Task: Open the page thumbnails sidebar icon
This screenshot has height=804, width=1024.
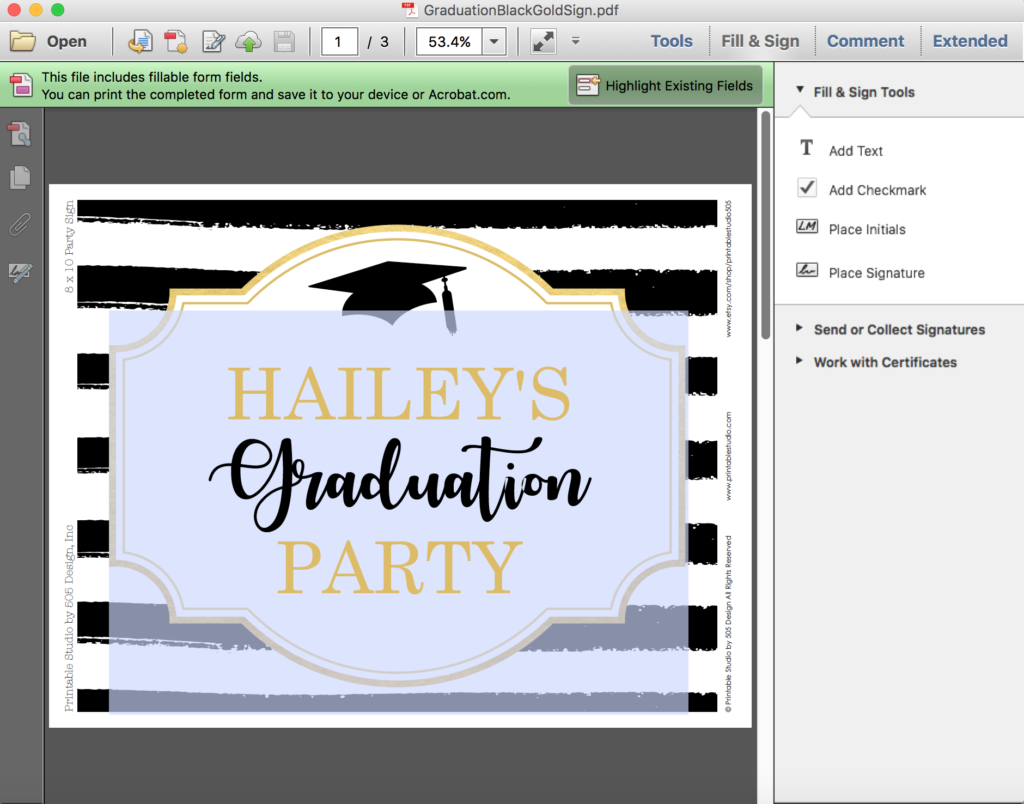Action: pyautogui.click(x=20, y=134)
